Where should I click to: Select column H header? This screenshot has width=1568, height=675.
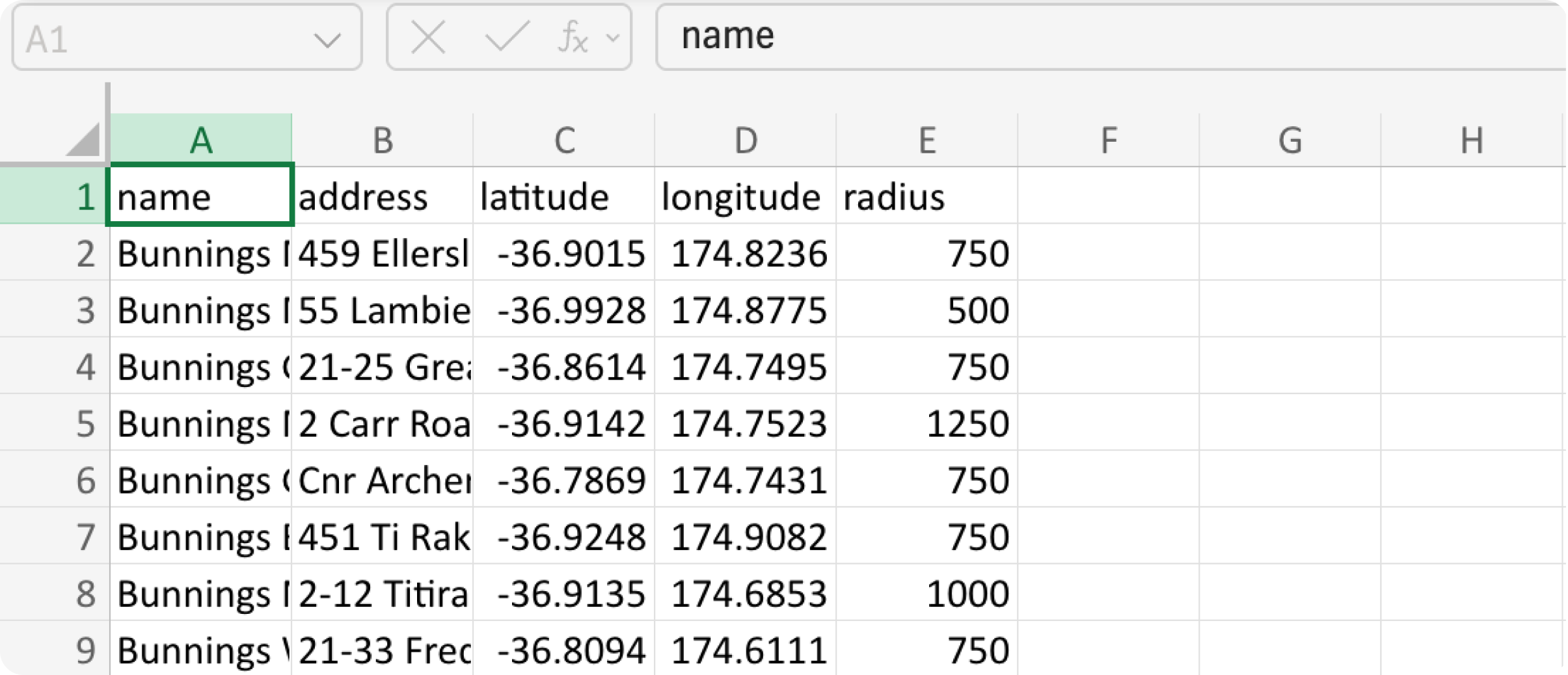click(x=1472, y=140)
